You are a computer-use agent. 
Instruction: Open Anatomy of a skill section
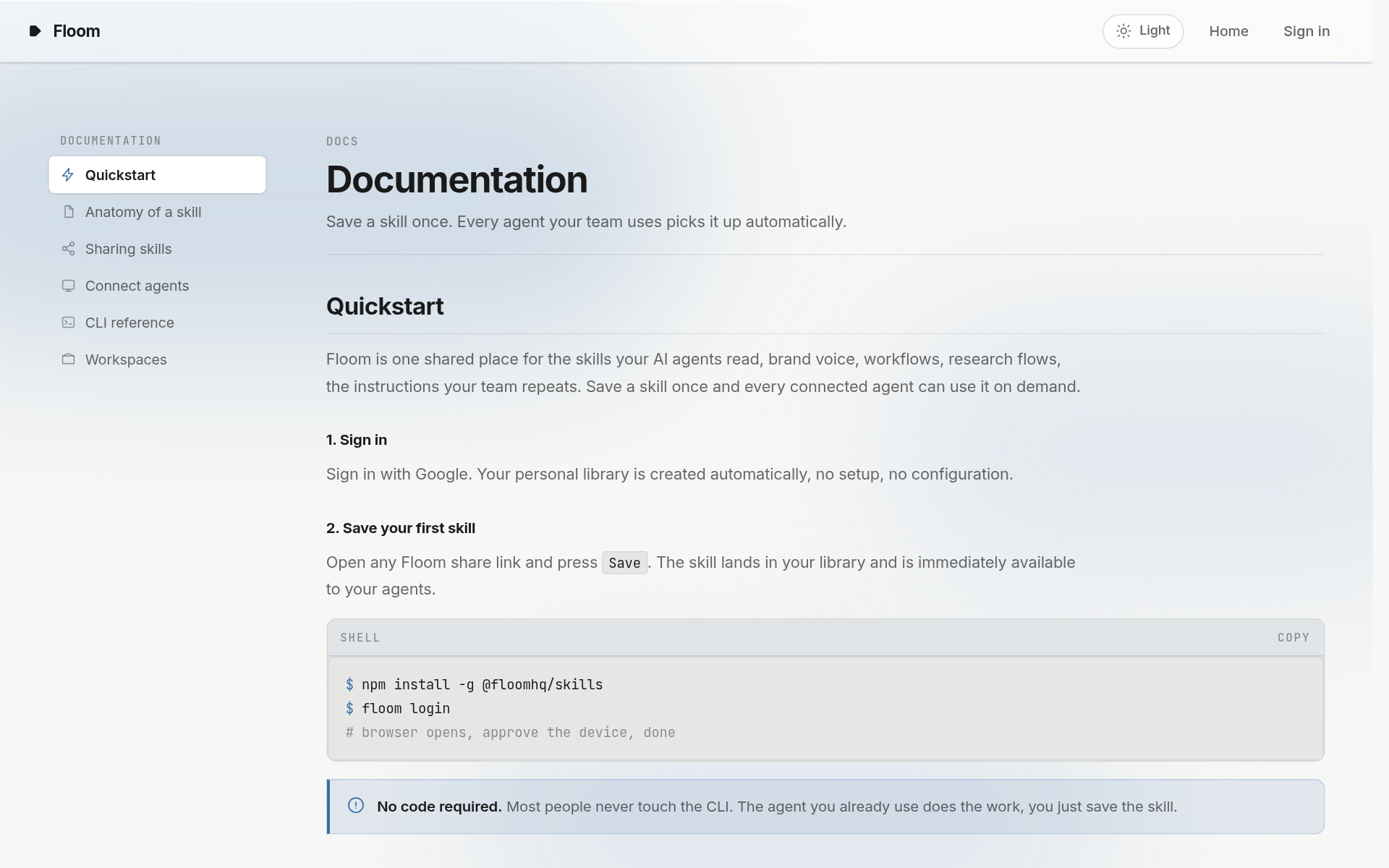pos(157,212)
